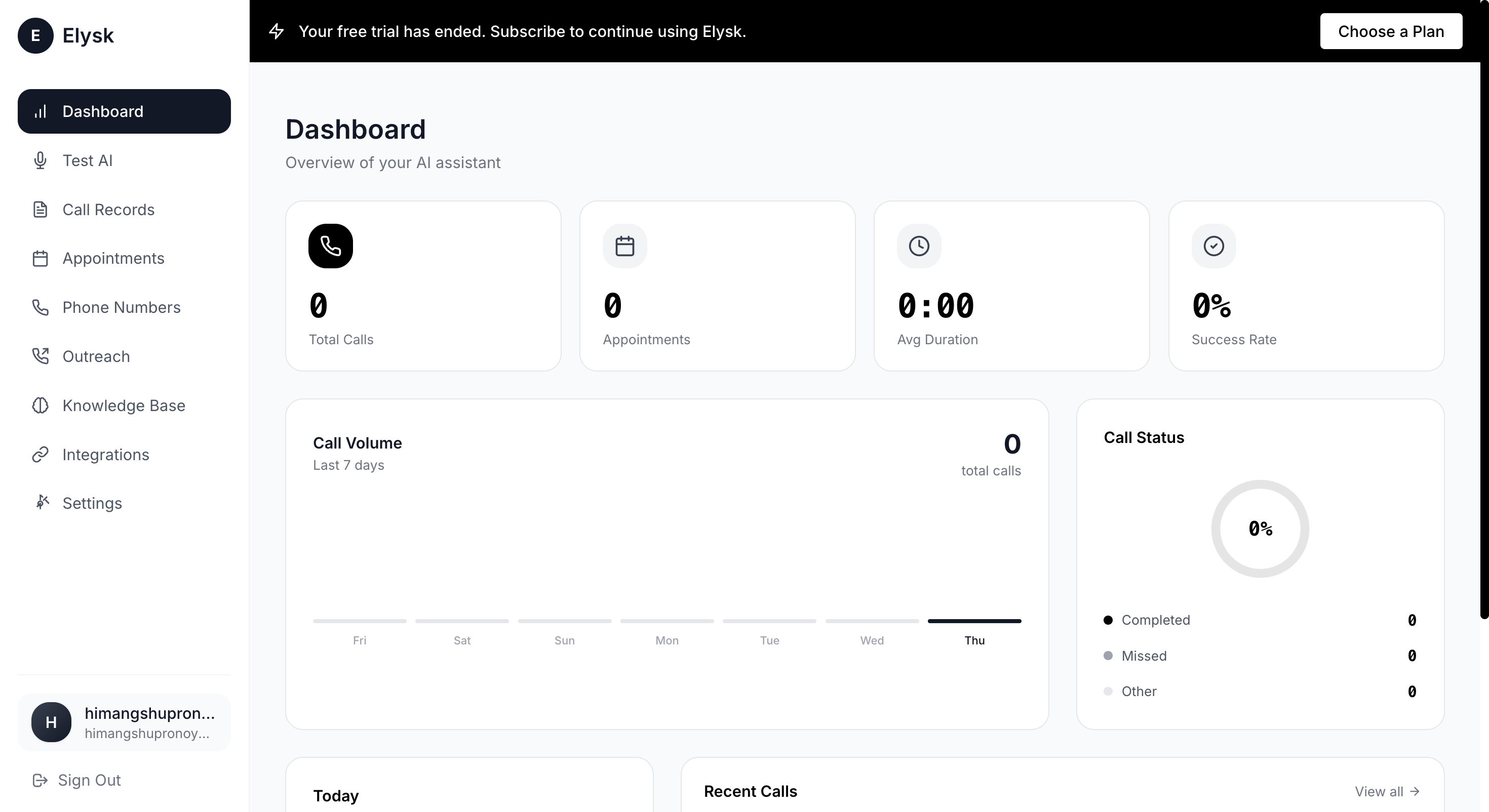The height and width of the screenshot is (812, 1489).
Task: Select the Thu bar in Call Volume chart
Action: [974, 621]
